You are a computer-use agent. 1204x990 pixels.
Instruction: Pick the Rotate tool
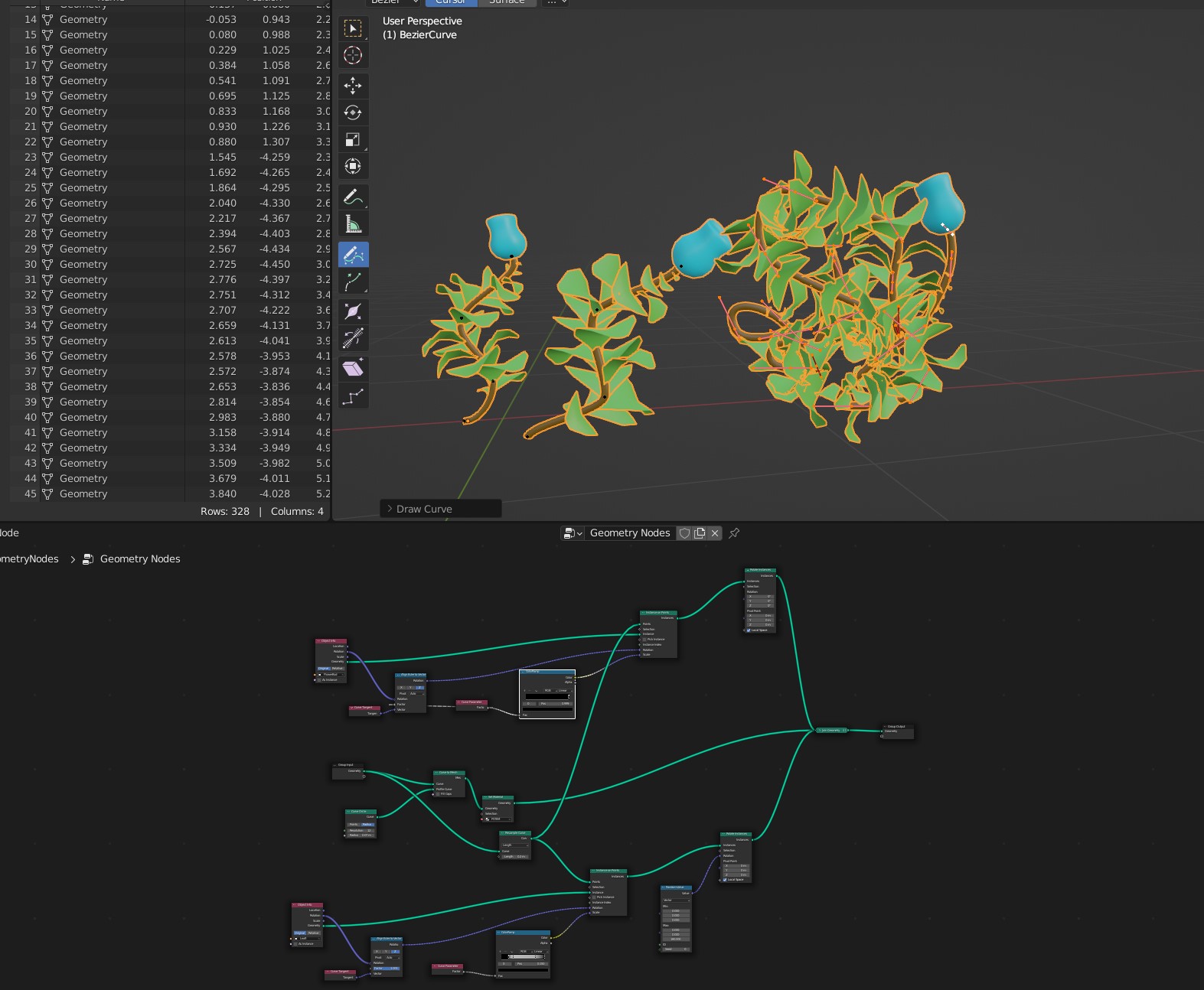[353, 112]
